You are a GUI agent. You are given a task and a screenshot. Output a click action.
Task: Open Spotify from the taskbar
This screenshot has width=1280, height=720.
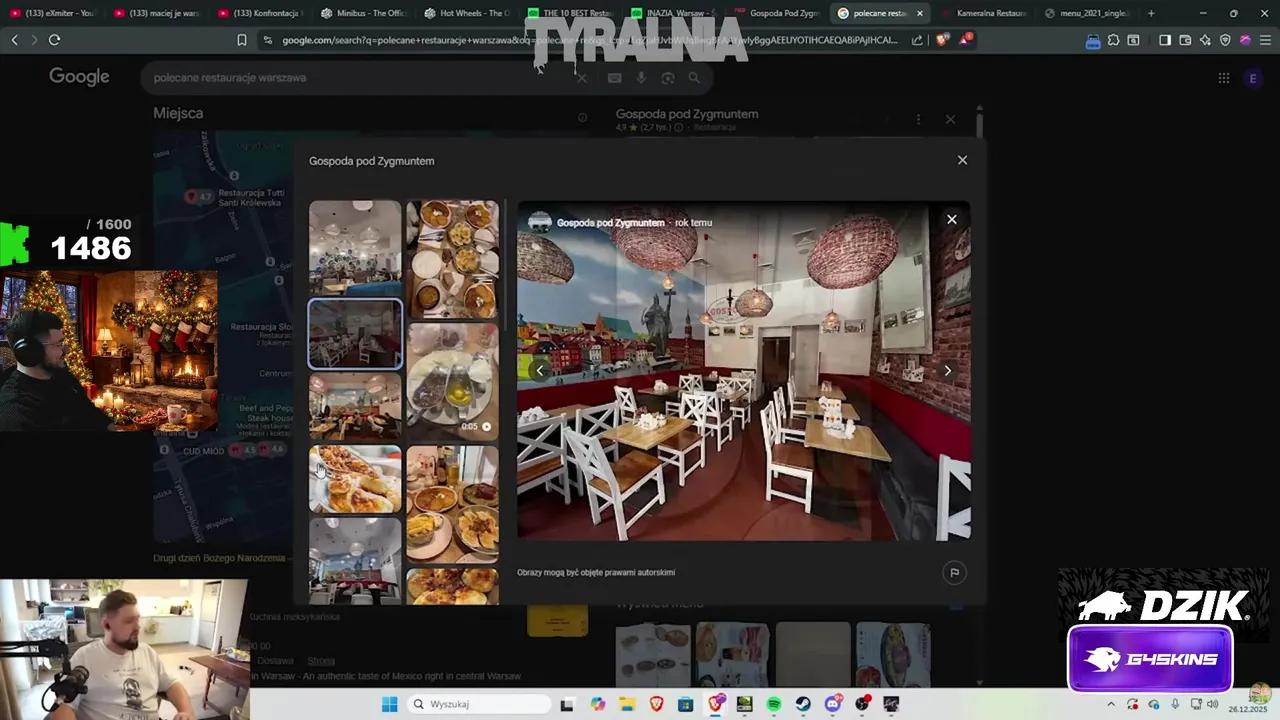point(774,704)
